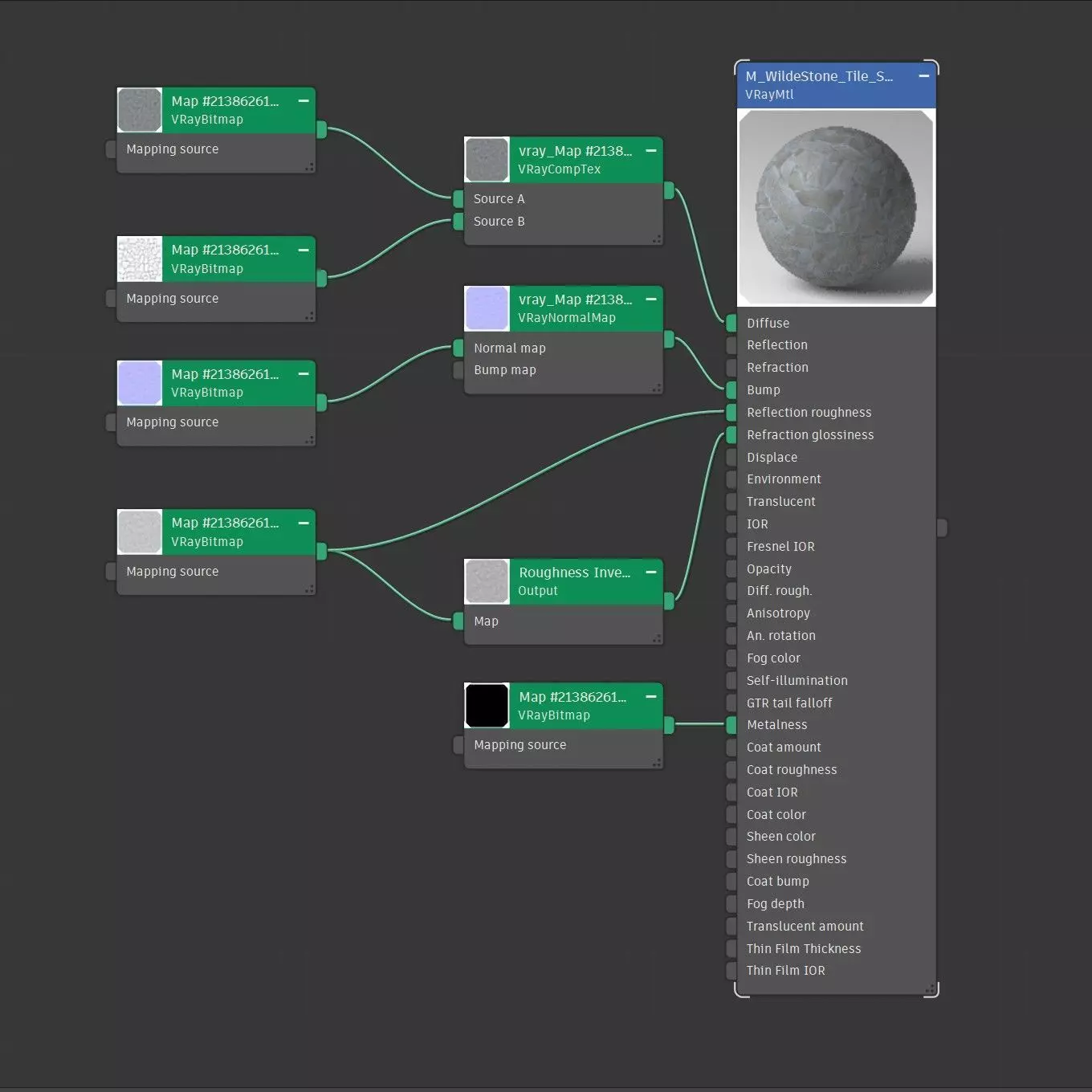Click the IOR input socket
Screen dimensions: 1092x1092
coord(731,524)
